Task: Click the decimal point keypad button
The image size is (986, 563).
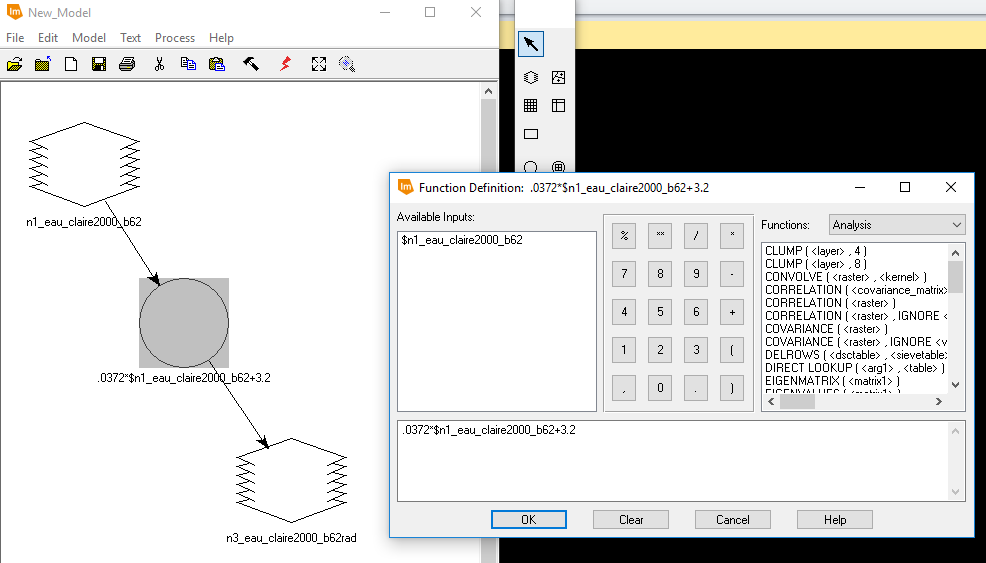Action: [696, 387]
